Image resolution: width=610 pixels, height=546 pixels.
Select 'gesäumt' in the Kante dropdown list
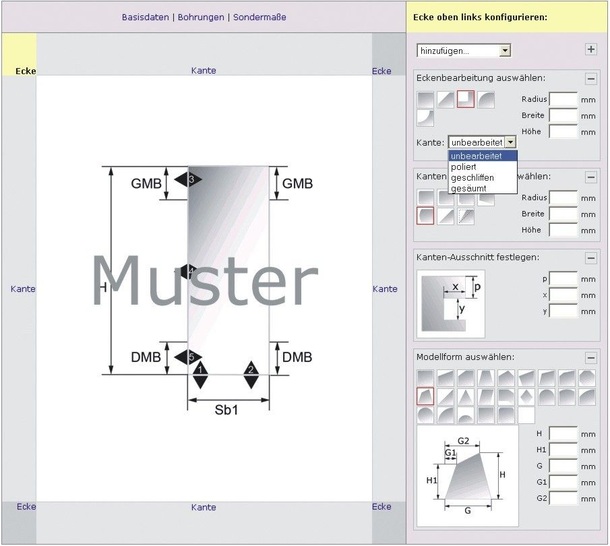pos(468,188)
